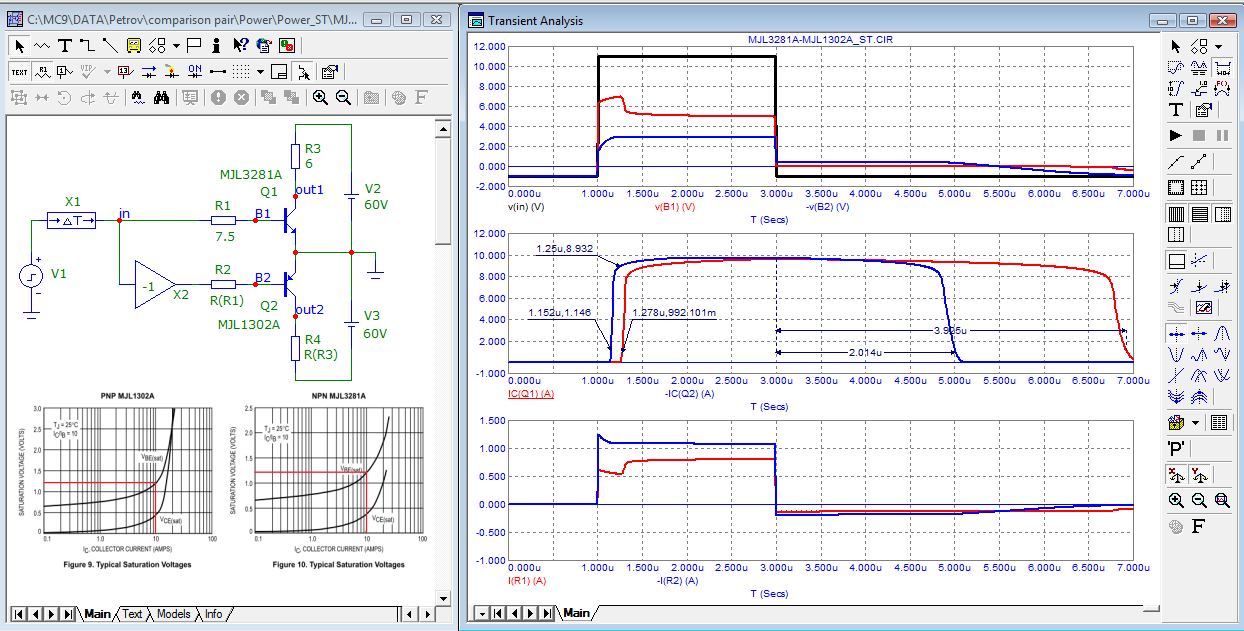This screenshot has height=631, width=1244.
Task: Select the diagonal Line drawing tool
Action: click(x=110, y=45)
